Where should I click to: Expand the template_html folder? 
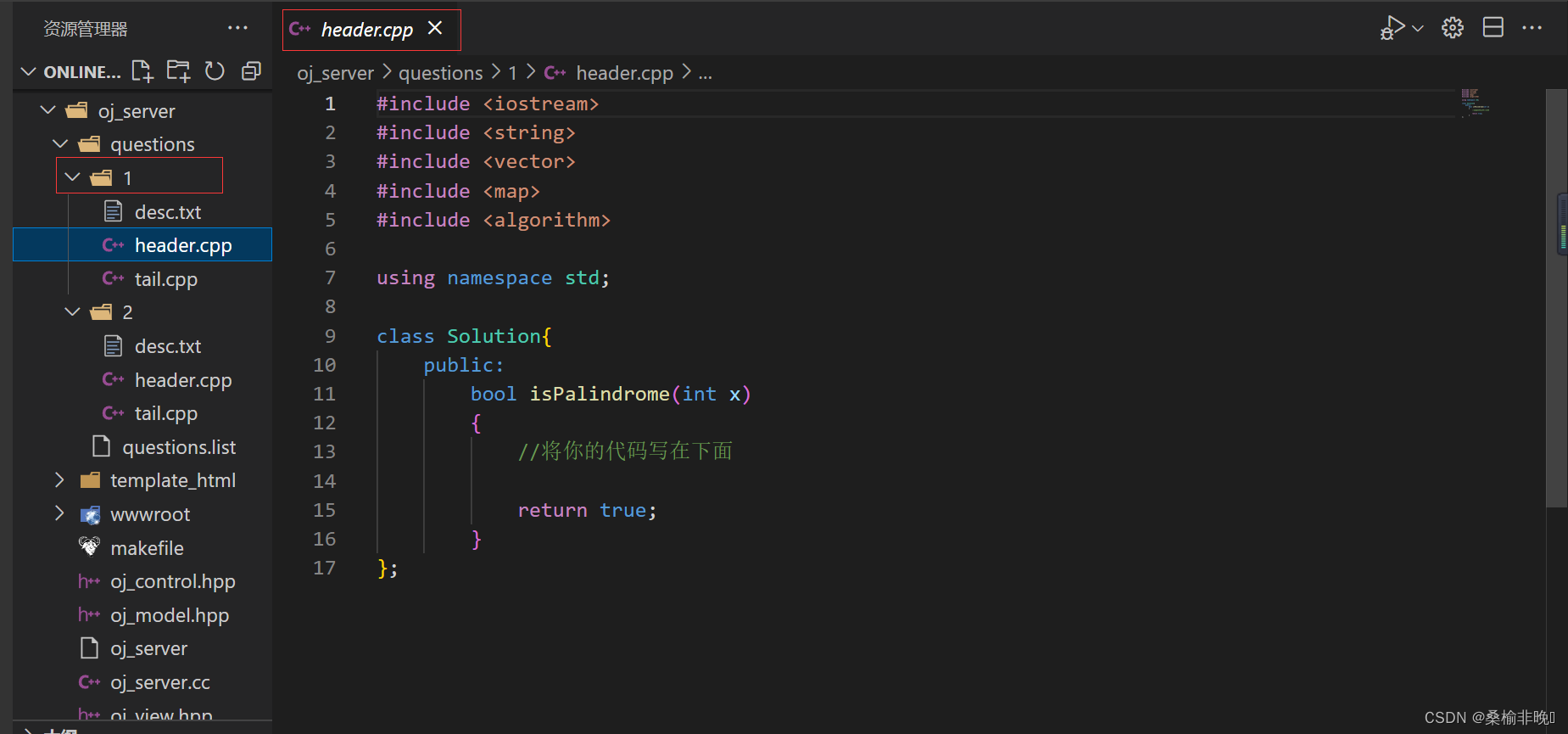[x=59, y=479]
